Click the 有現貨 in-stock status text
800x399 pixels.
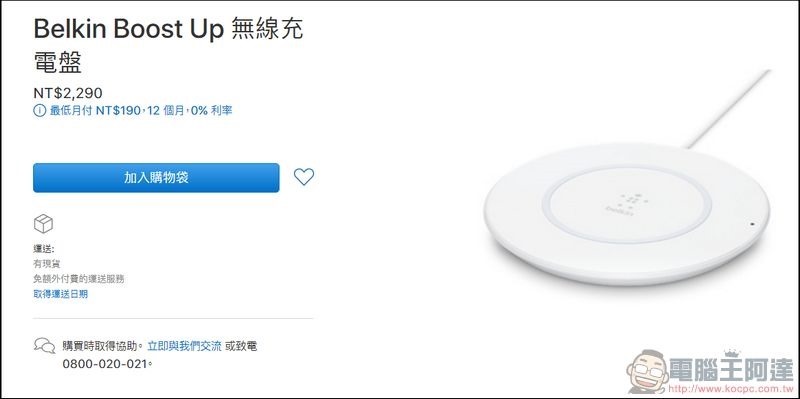coord(47,264)
